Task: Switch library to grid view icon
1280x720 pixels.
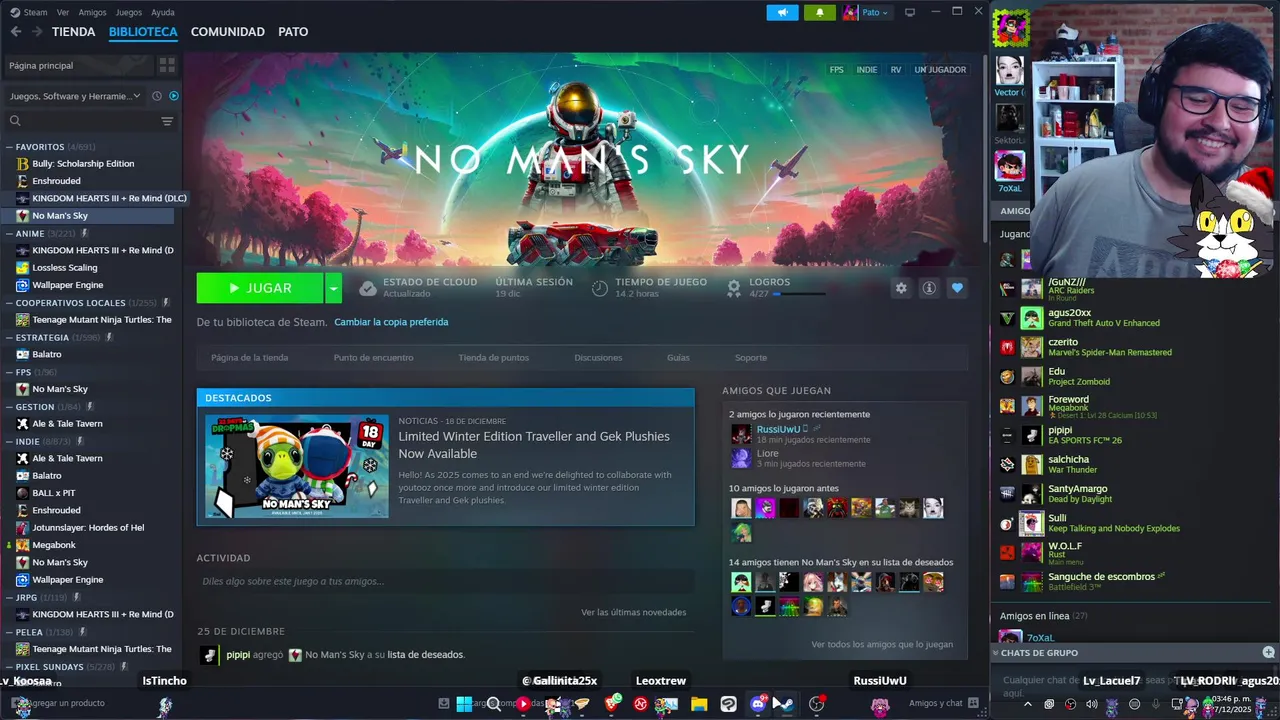Action: click(167, 65)
